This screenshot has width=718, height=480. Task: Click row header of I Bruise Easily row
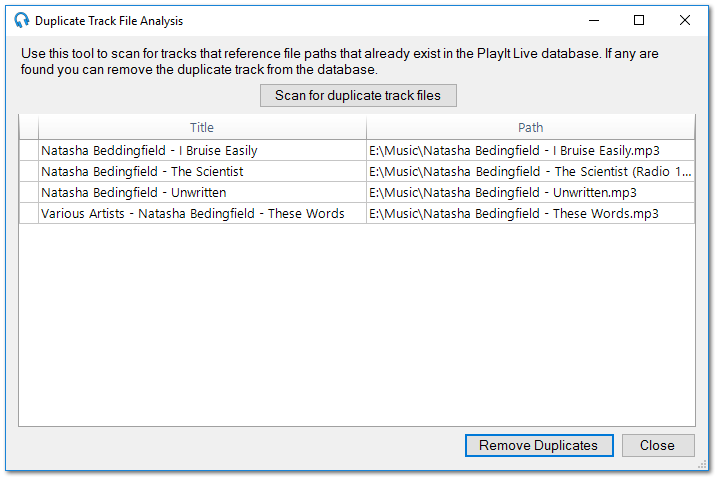click(x=29, y=150)
